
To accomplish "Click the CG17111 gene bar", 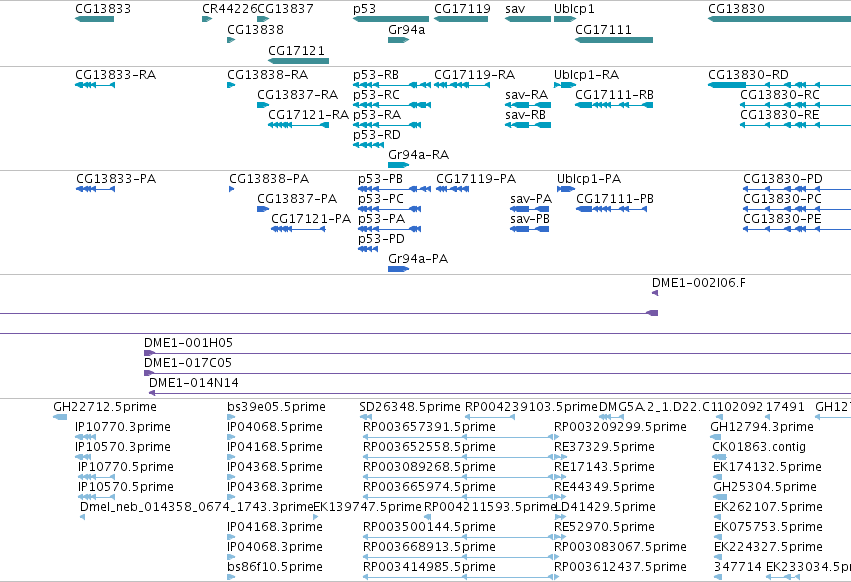I will (x=614, y=40).
